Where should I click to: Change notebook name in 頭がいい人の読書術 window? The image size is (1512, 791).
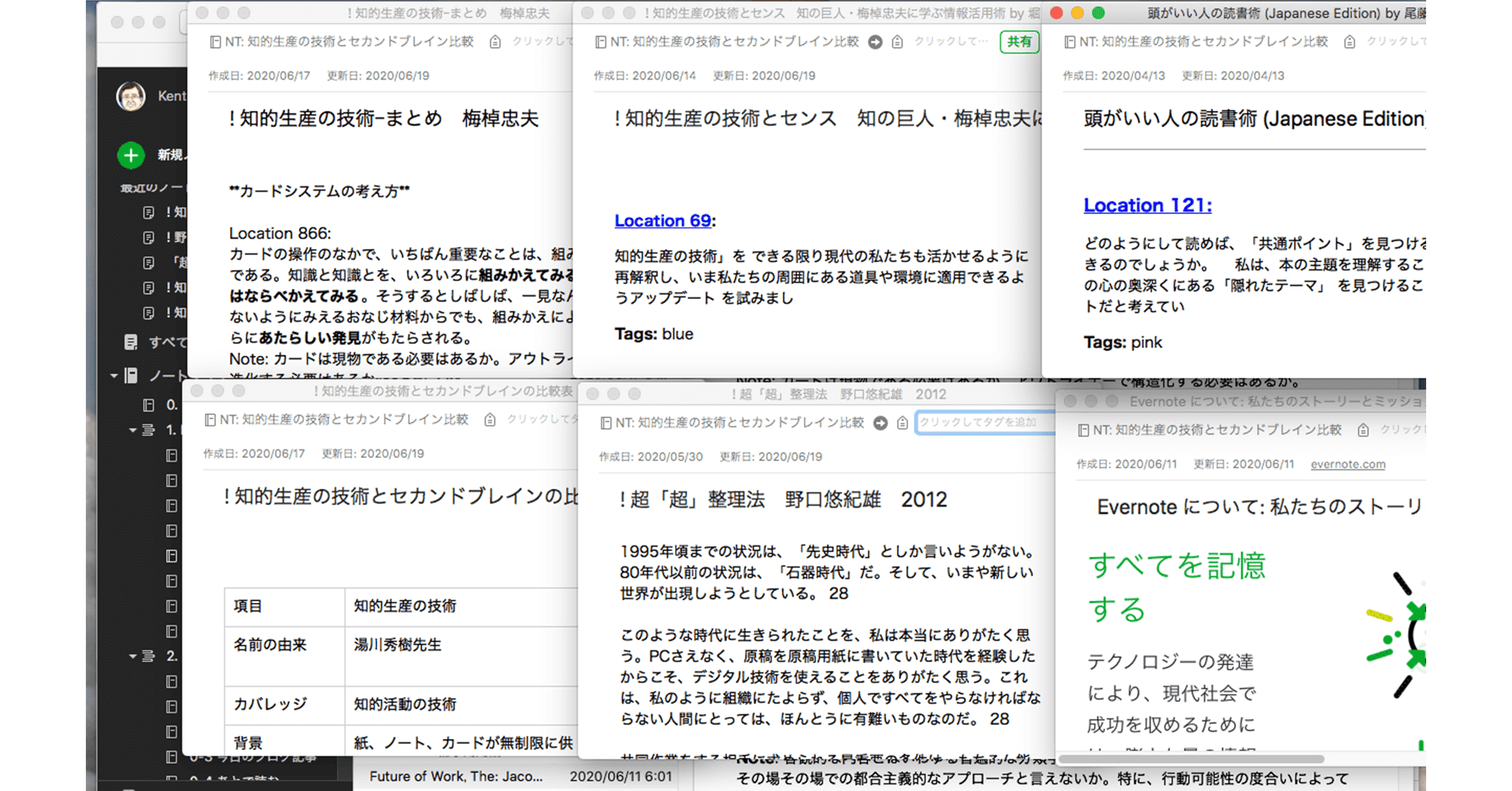coord(1203,42)
